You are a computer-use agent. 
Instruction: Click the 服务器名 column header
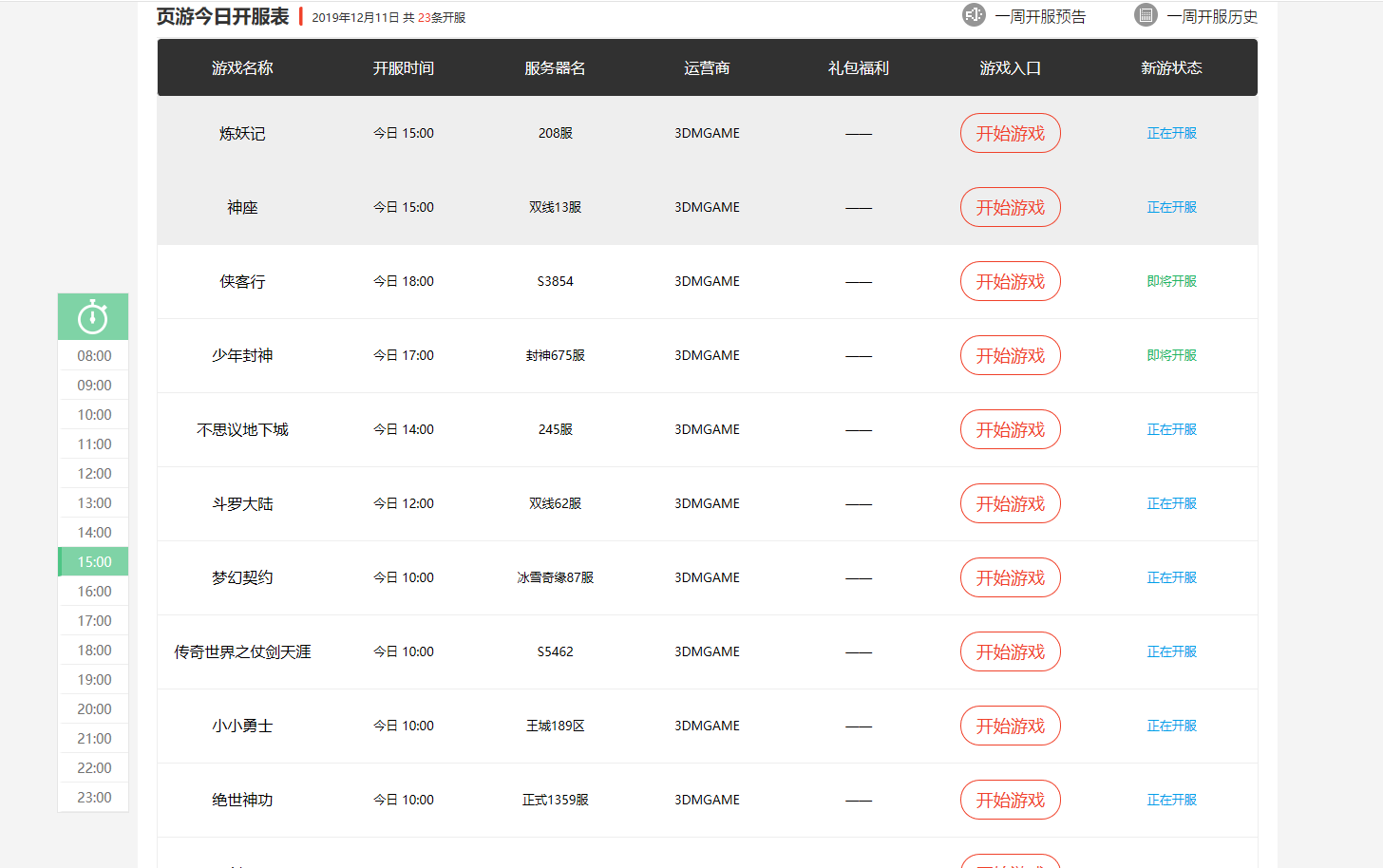click(x=556, y=68)
